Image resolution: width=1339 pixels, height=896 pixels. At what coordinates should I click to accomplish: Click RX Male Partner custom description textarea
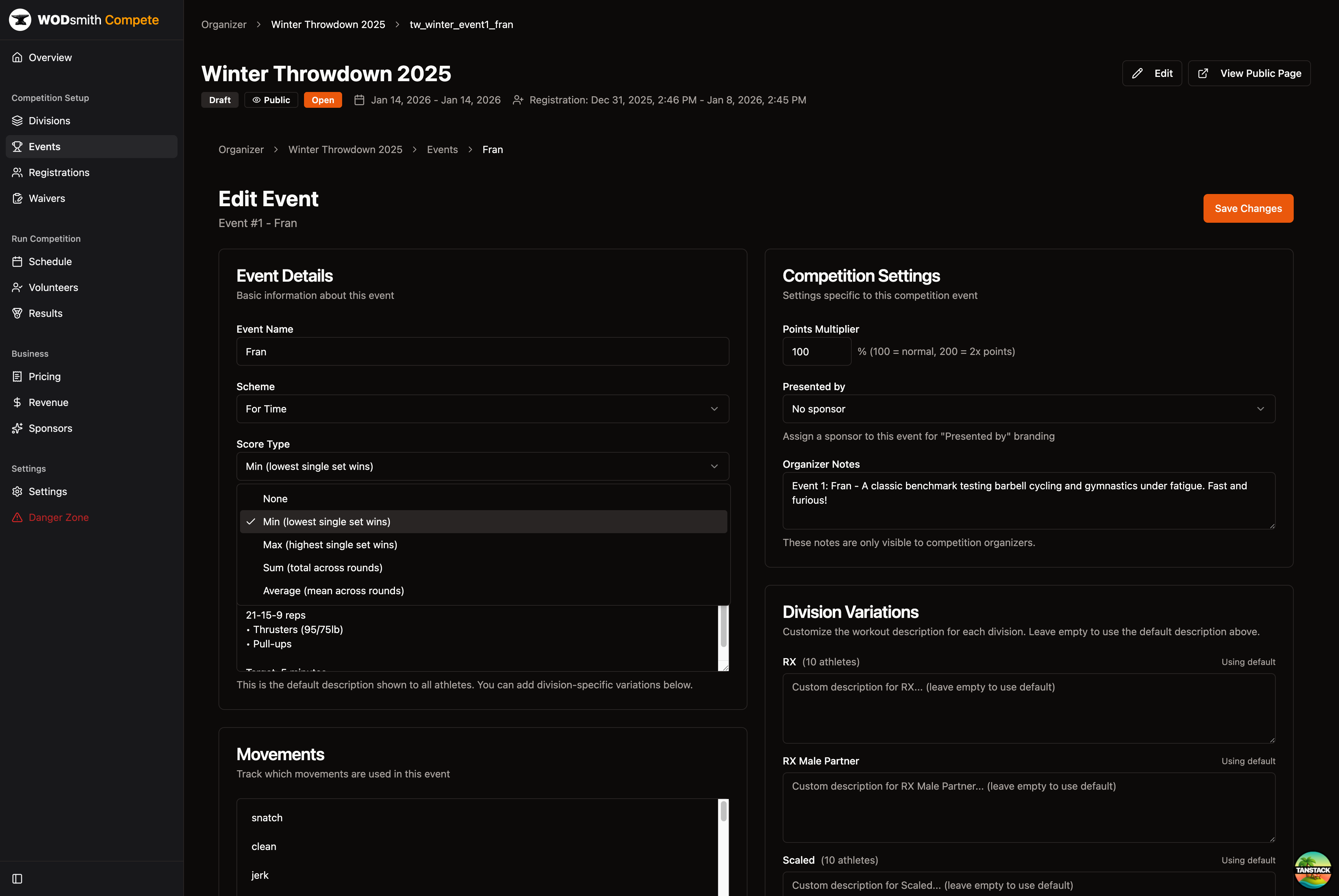tap(1029, 807)
